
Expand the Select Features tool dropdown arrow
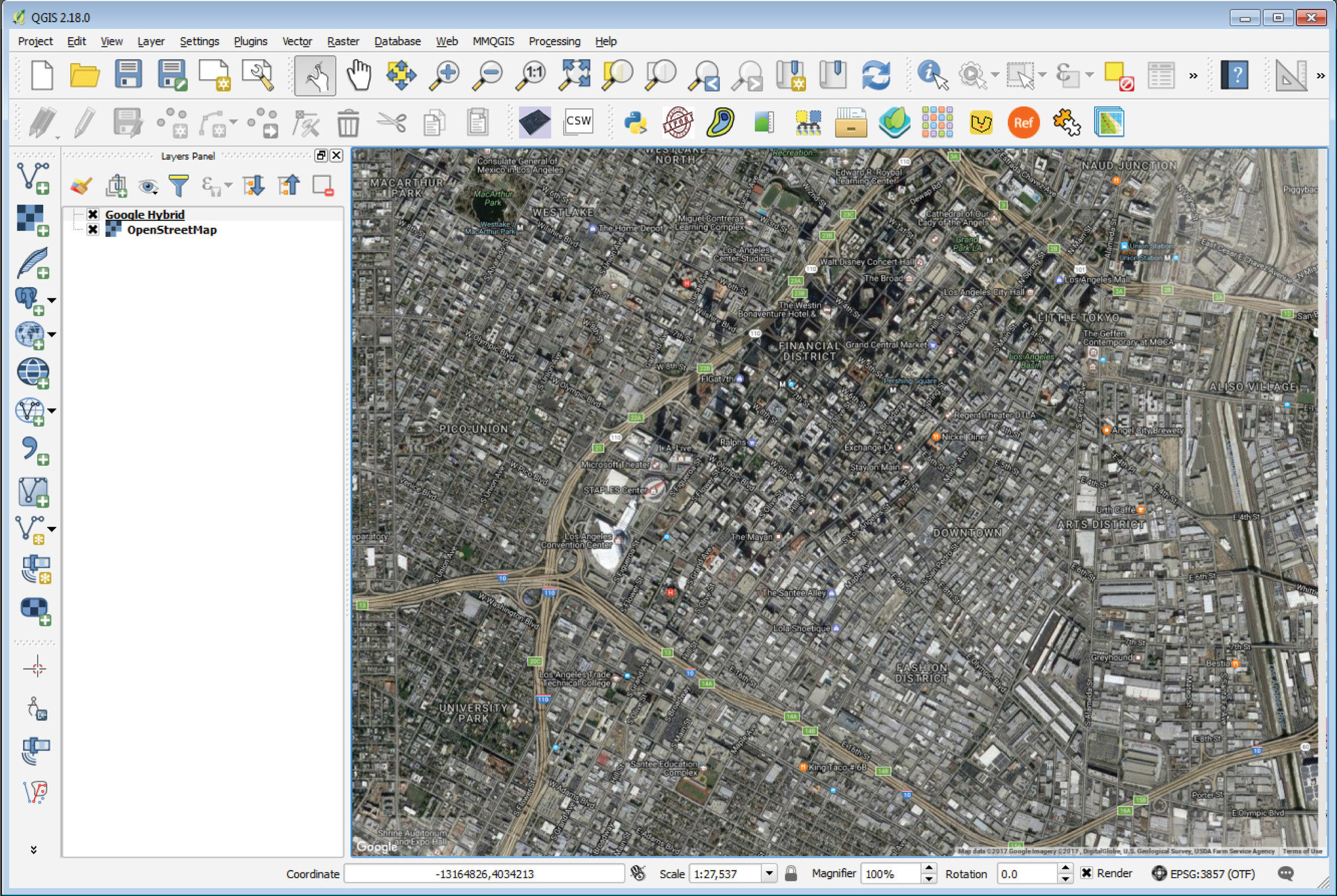[1043, 75]
